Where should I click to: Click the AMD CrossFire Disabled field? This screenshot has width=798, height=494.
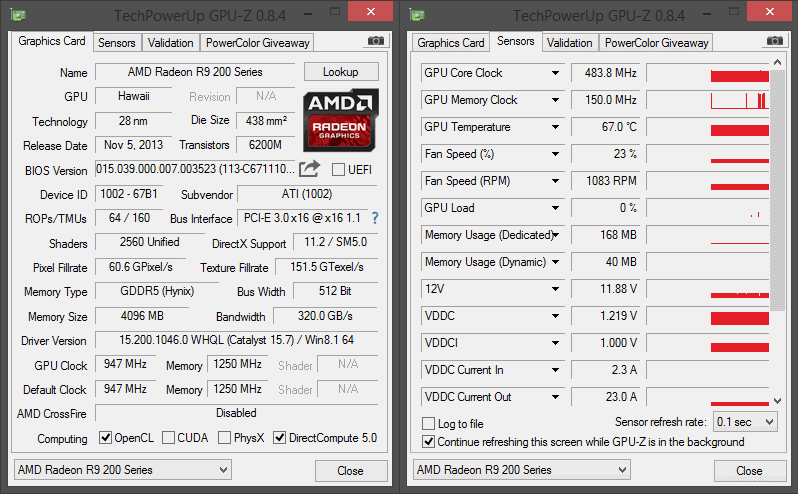pyautogui.click(x=237, y=413)
